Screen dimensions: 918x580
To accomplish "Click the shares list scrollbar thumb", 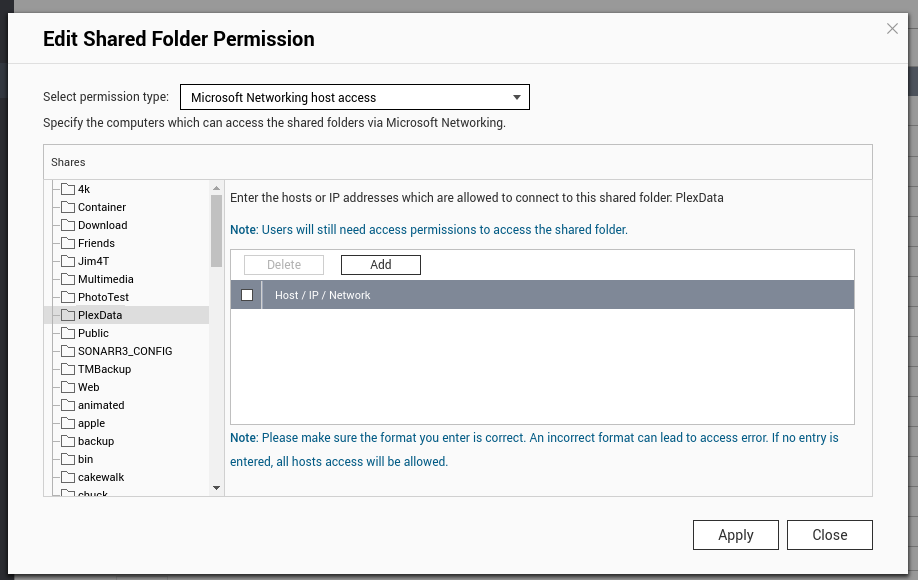I will pos(216,230).
